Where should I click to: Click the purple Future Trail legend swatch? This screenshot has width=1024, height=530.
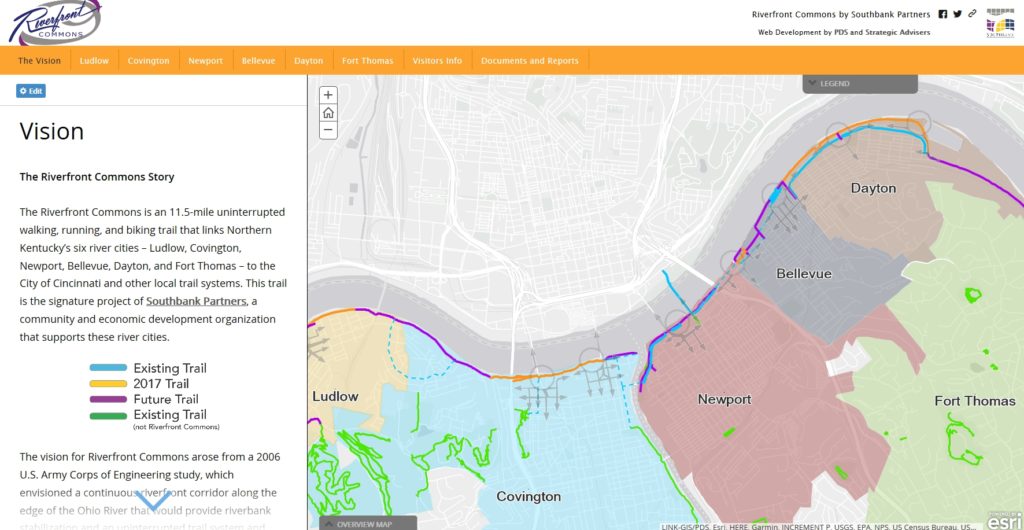[108, 399]
